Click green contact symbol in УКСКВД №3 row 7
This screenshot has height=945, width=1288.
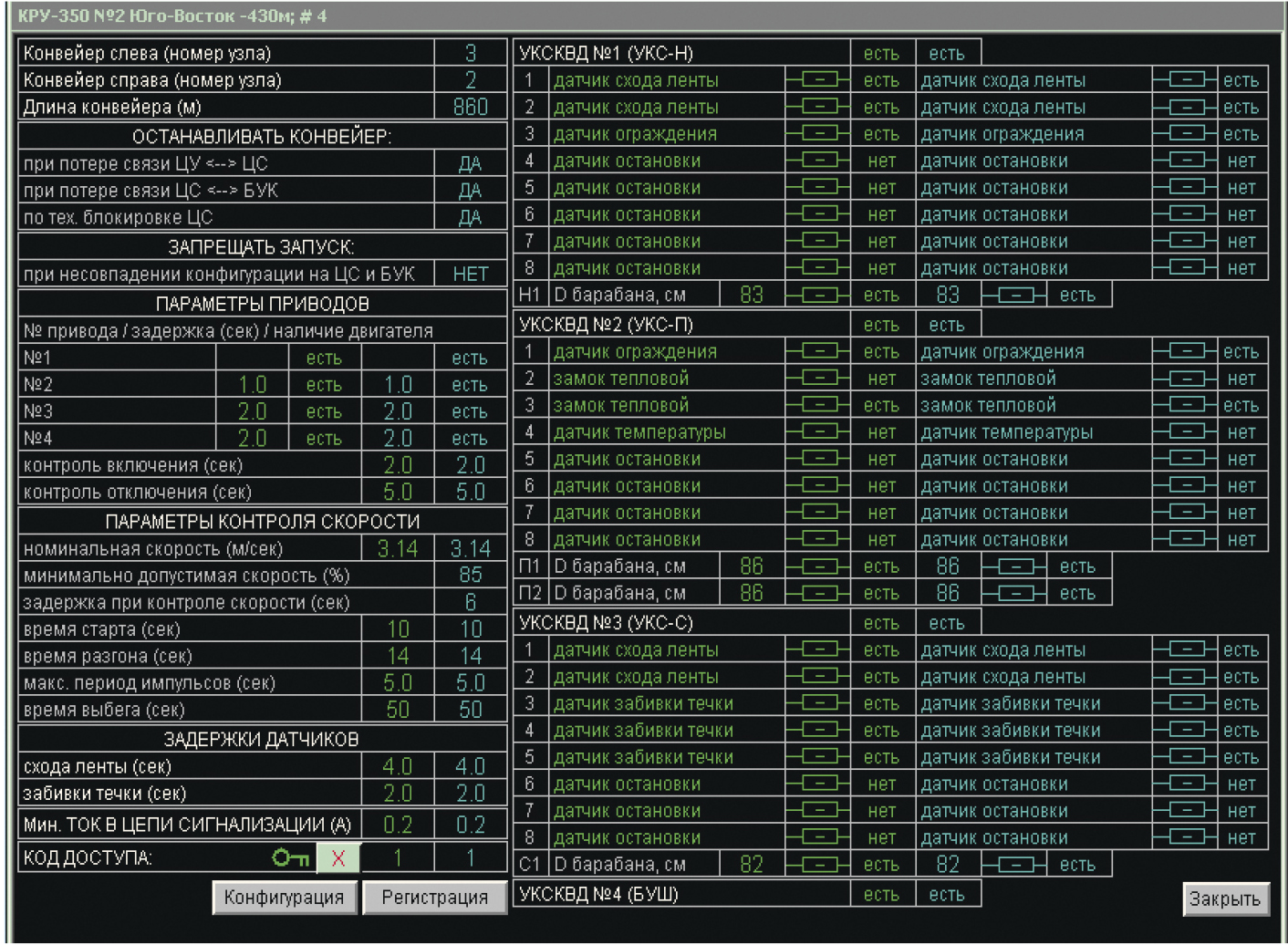point(818,811)
